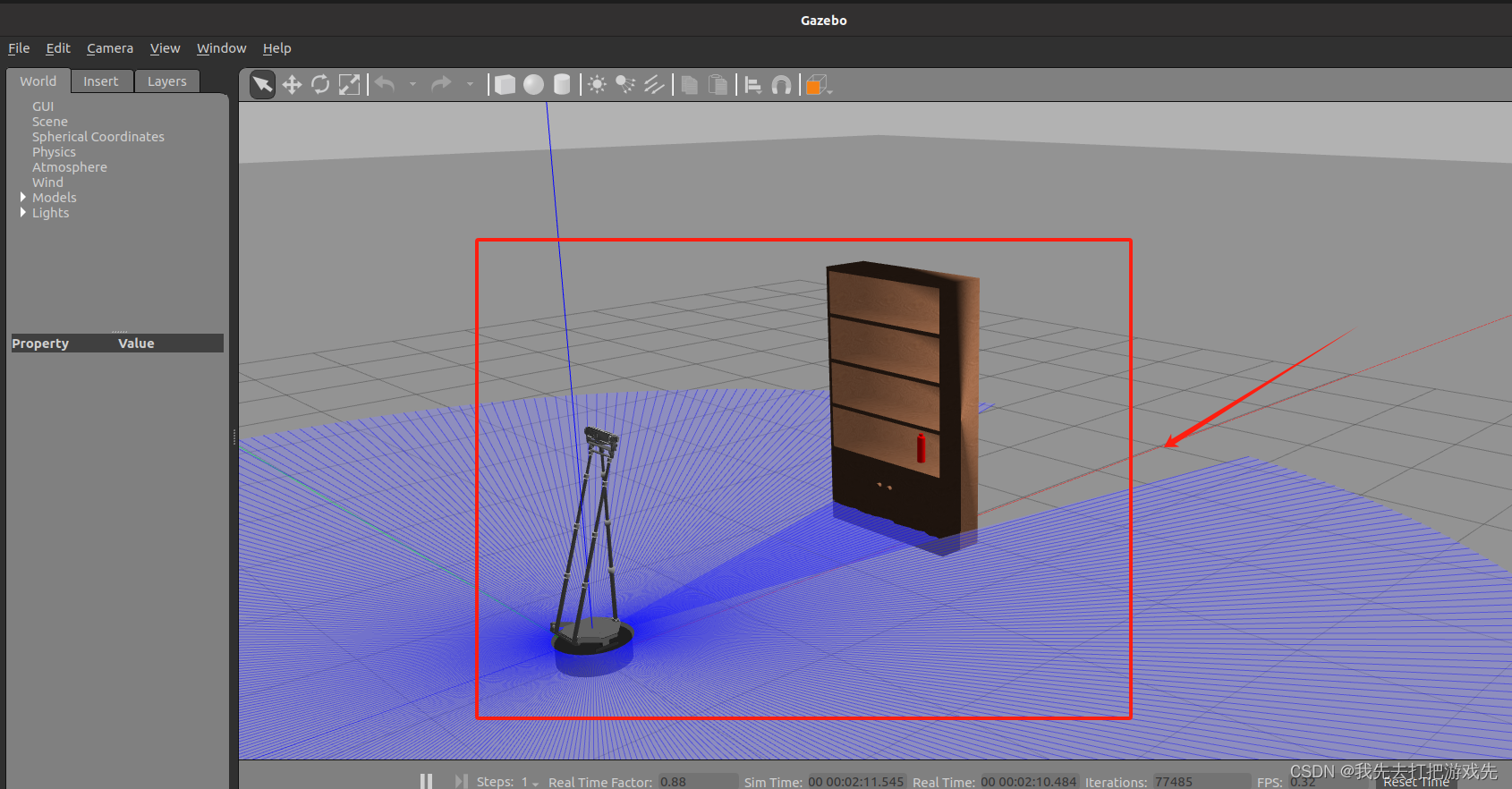The height and width of the screenshot is (789, 1512).
Task: Open the Camera menu
Action: [x=110, y=48]
